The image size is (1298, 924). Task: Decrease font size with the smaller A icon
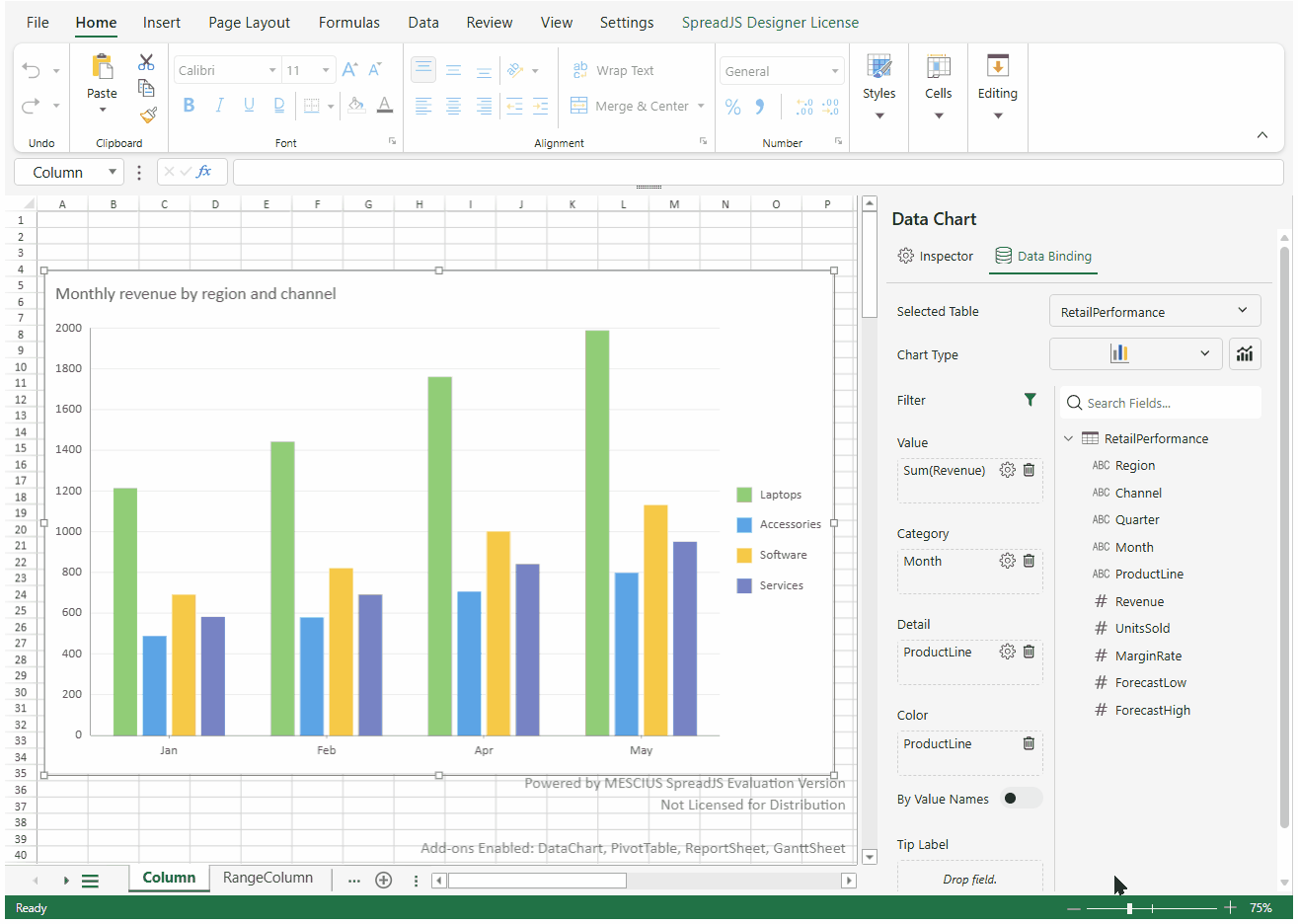[x=375, y=70]
